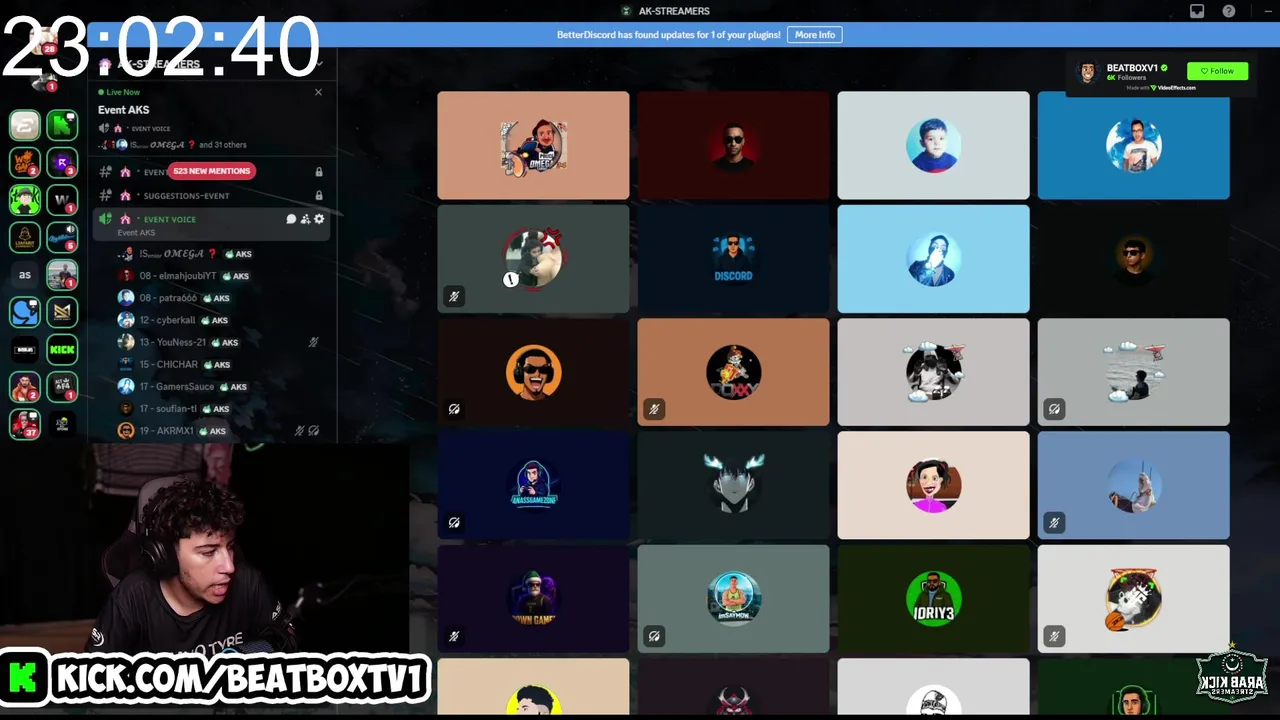Focus the Down Game avatar tile
1280x720 pixels.
[x=533, y=598]
